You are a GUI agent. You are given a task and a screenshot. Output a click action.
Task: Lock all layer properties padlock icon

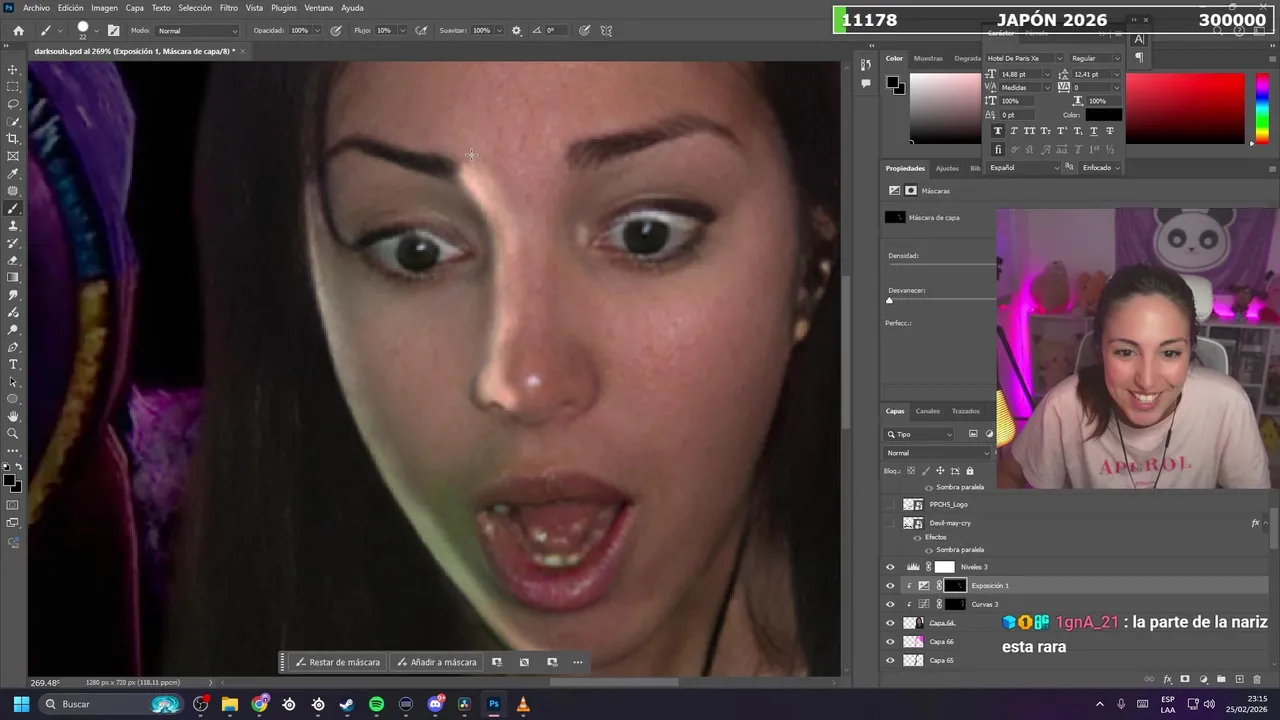[x=969, y=471]
